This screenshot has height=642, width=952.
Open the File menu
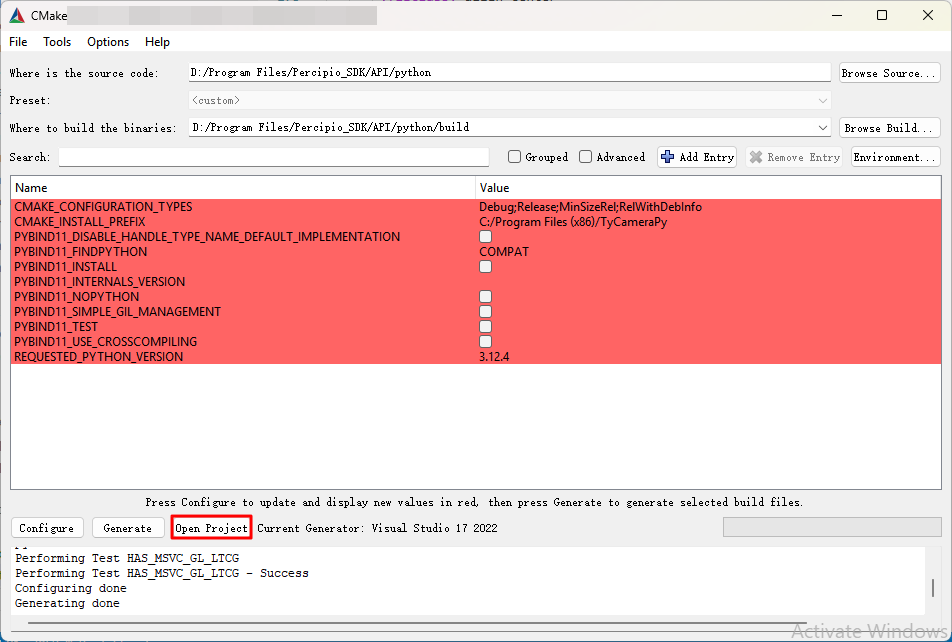[18, 42]
